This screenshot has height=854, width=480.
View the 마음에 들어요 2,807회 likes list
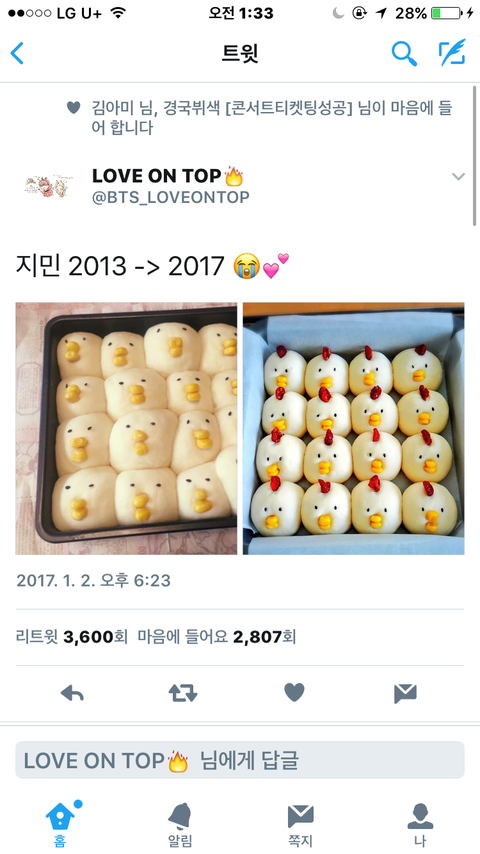click(x=217, y=636)
